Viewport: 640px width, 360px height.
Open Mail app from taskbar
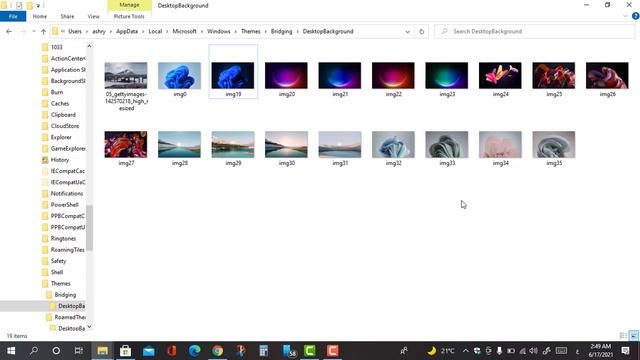(149, 351)
